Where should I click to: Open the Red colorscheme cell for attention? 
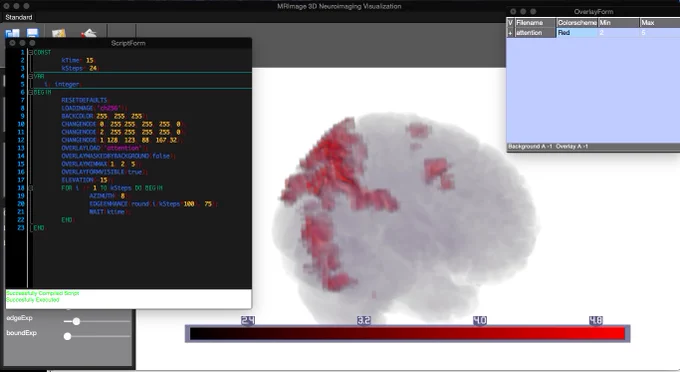click(x=577, y=33)
